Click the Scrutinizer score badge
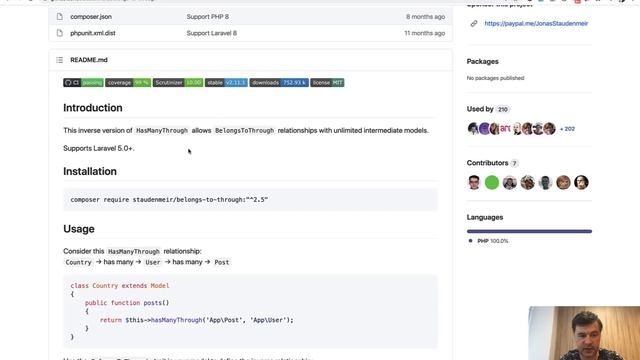Viewport: 640px width, 360px height. coord(178,82)
